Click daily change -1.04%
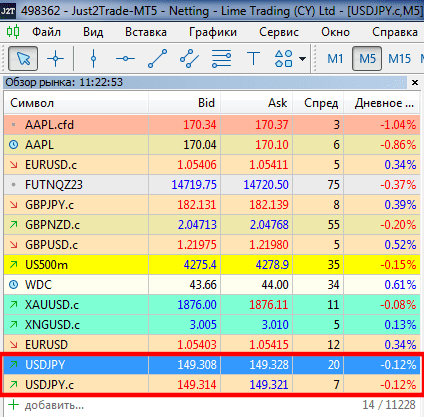Viewport: 424px width, 417px height. 398,125
